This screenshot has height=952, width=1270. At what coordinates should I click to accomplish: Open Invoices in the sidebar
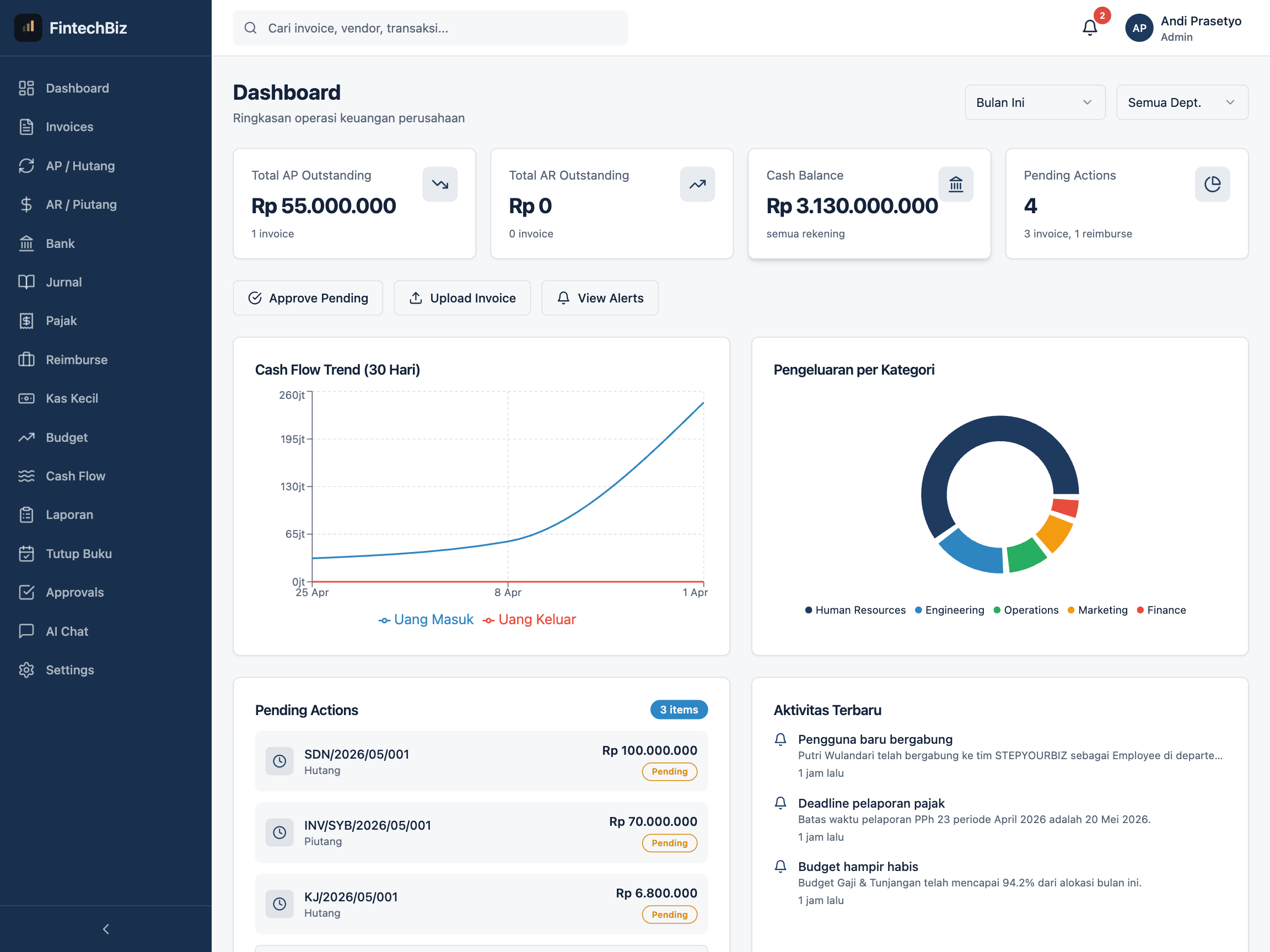click(x=106, y=127)
